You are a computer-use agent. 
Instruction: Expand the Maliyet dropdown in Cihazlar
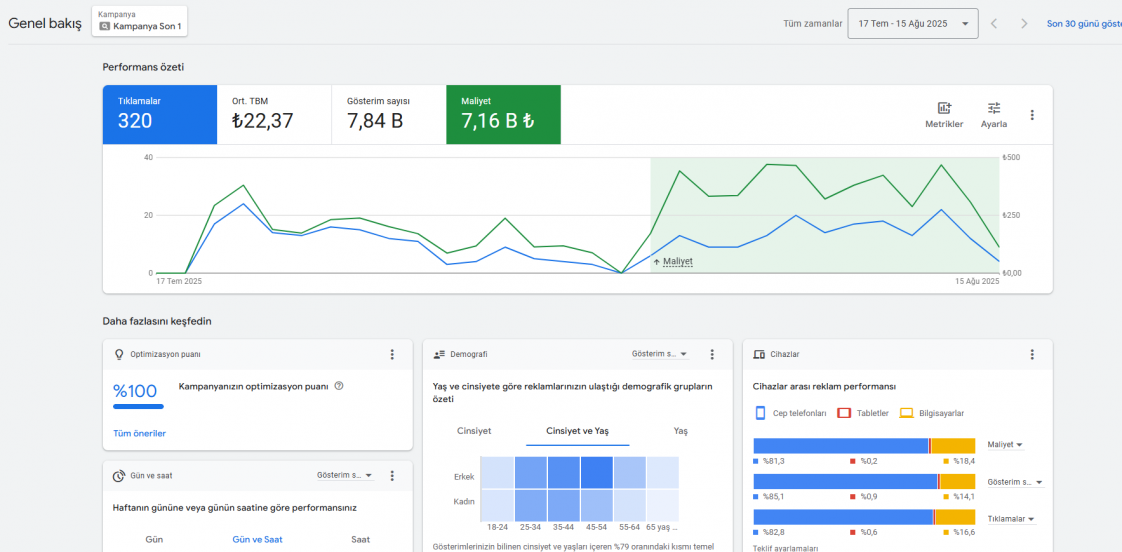coord(1004,445)
